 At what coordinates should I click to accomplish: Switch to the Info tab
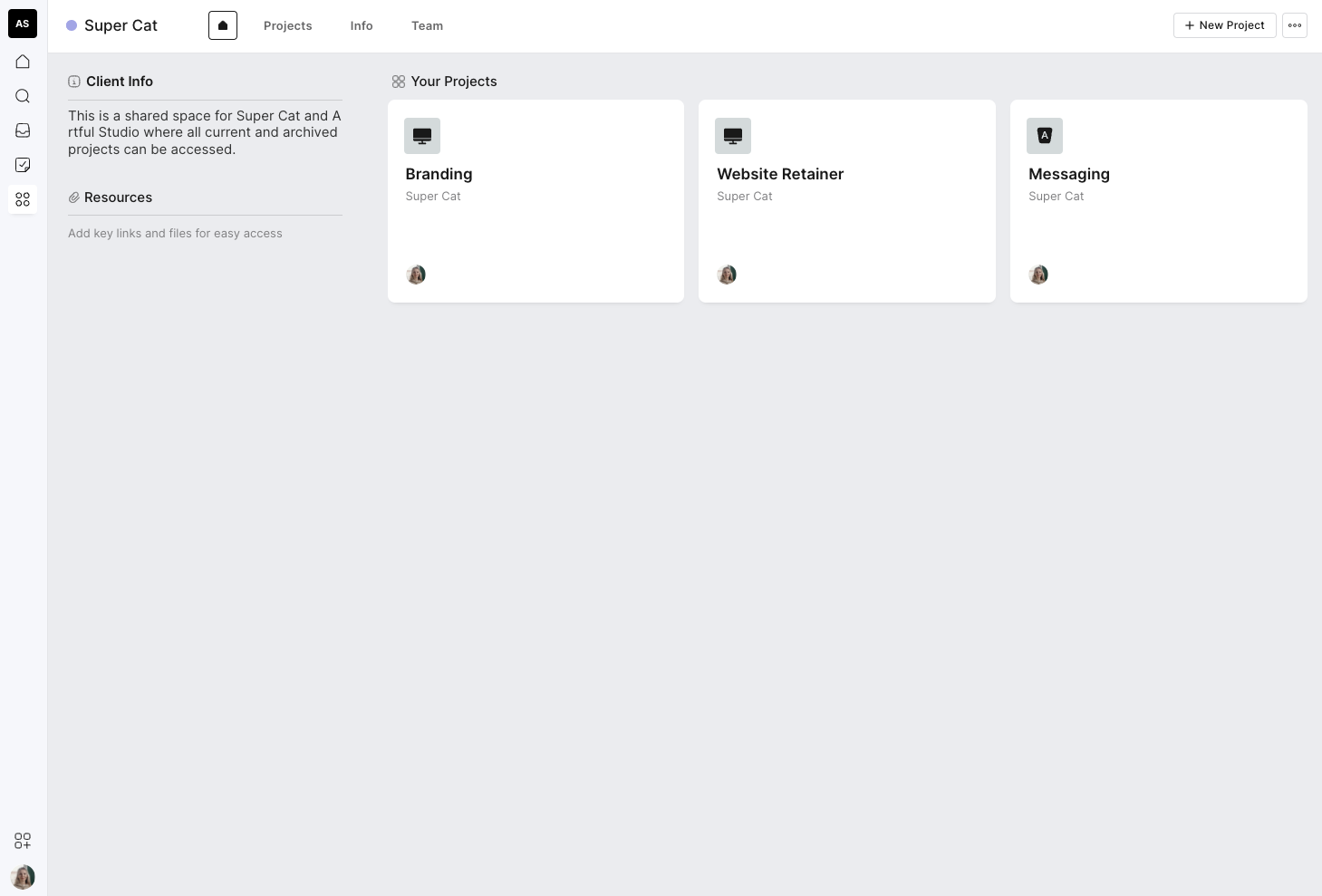coord(362,25)
